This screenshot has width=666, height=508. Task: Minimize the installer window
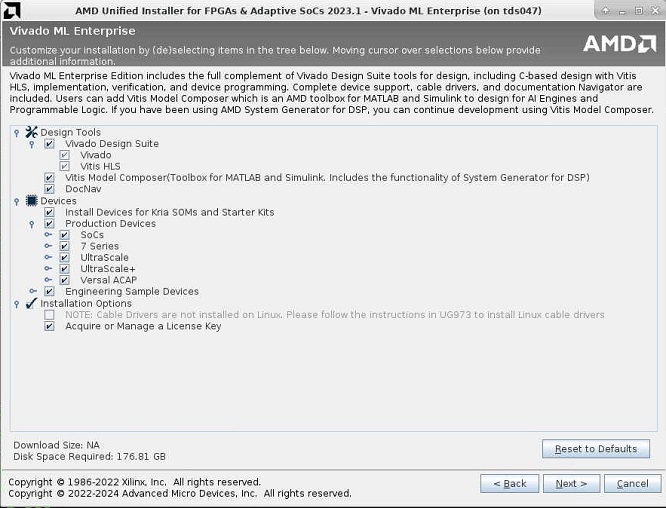click(621, 10)
